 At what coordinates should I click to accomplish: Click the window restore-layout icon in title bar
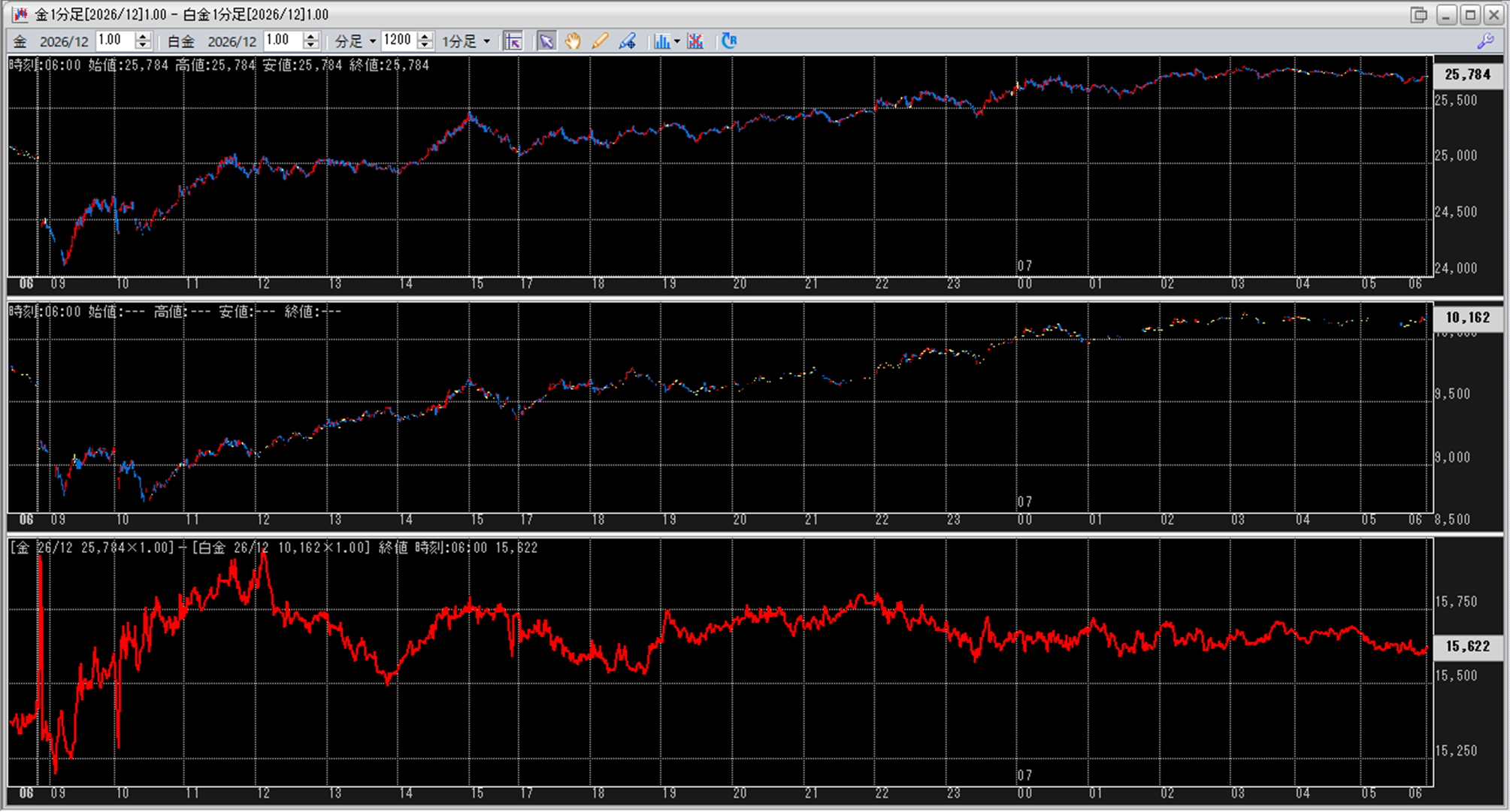tap(1418, 14)
